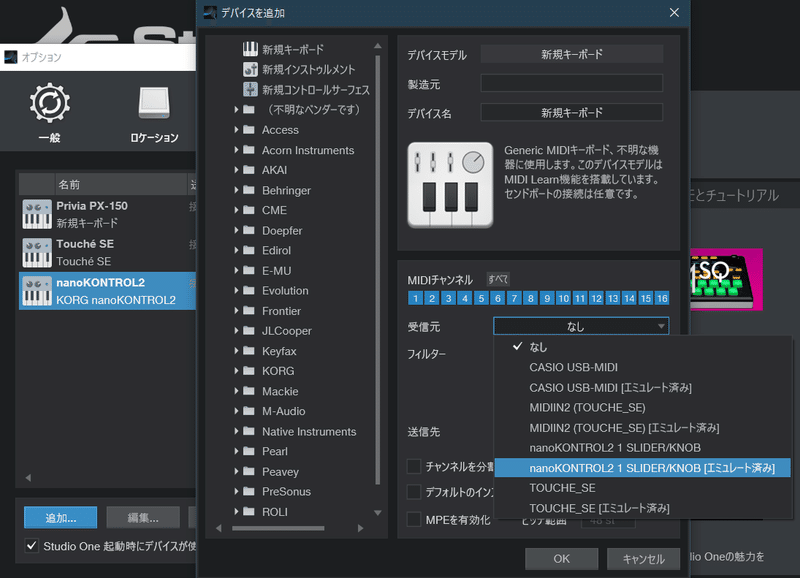Click the PreSonus folder icon
The width and height of the screenshot is (800, 578).
click(249, 491)
